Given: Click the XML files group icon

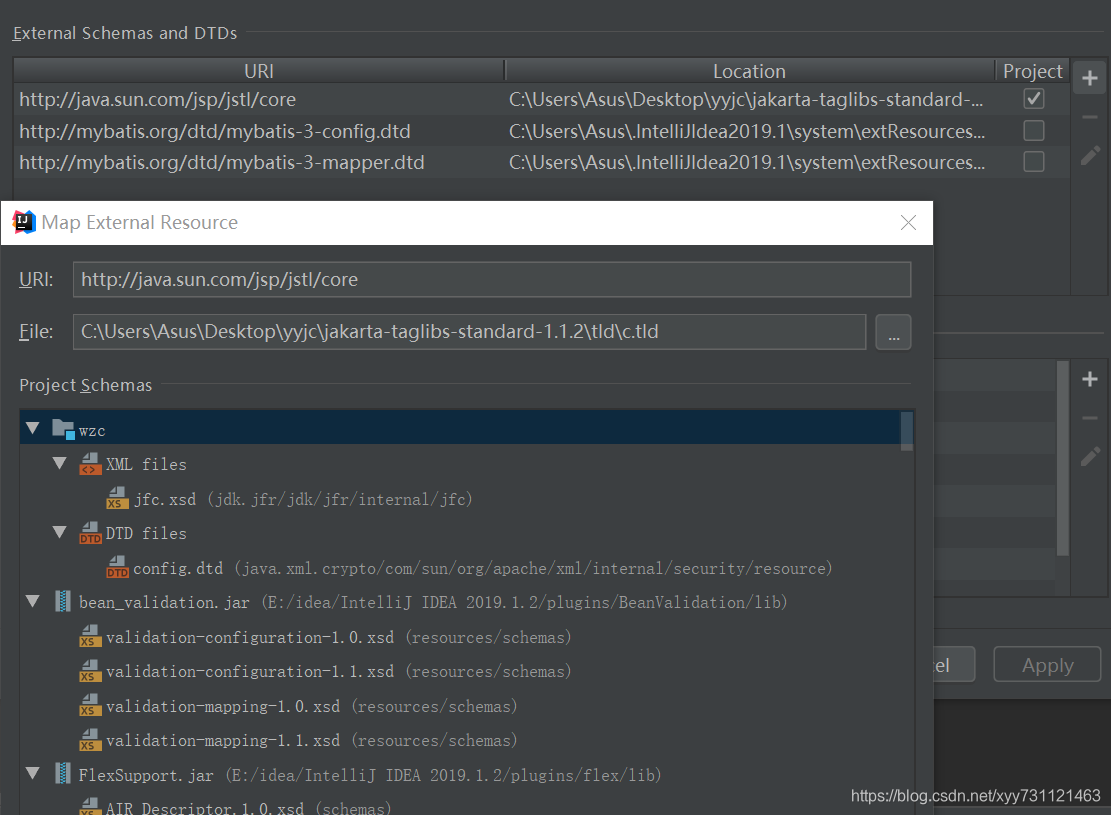Looking at the screenshot, I should [89, 463].
